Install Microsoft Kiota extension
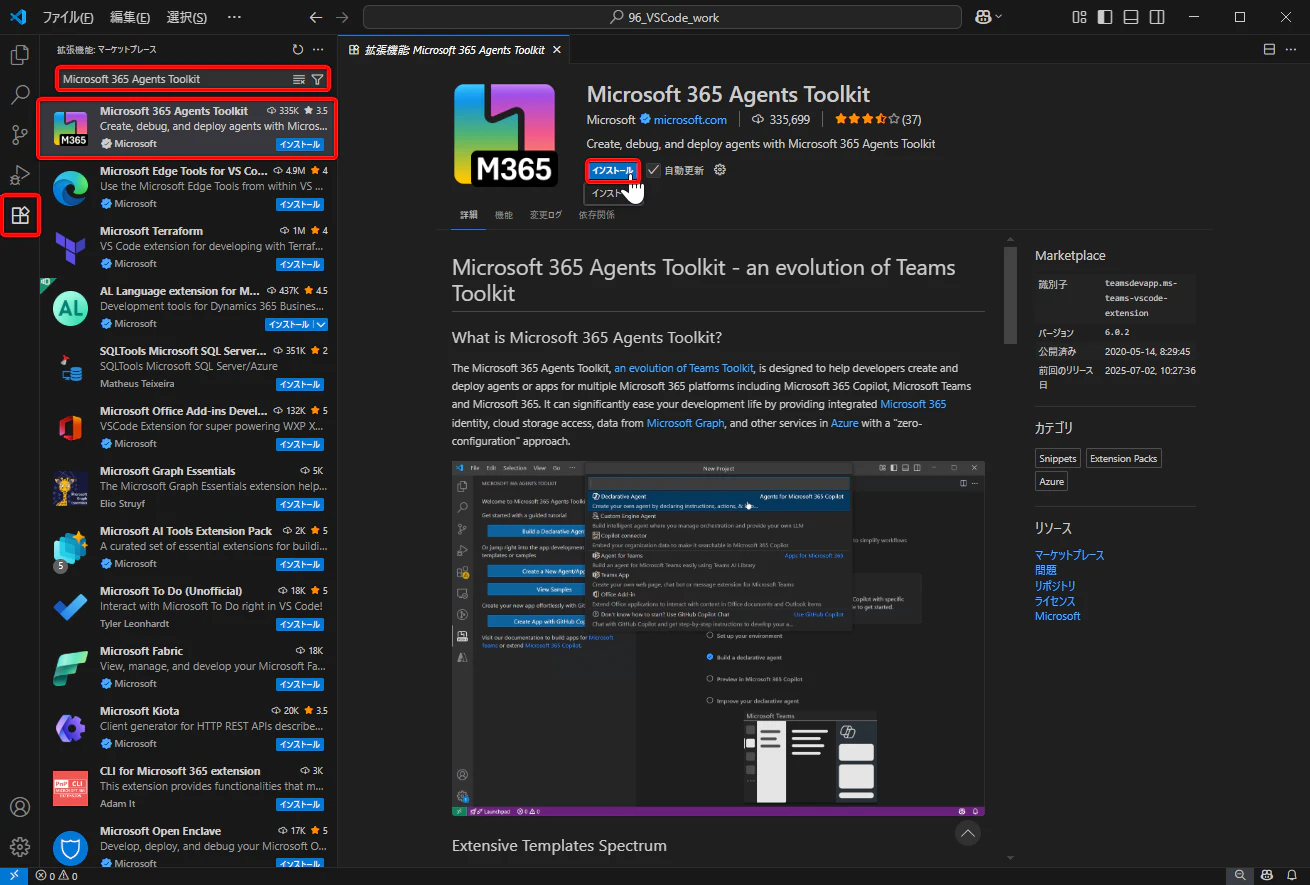Screen dimensions: 1310x885 [x=300, y=744]
